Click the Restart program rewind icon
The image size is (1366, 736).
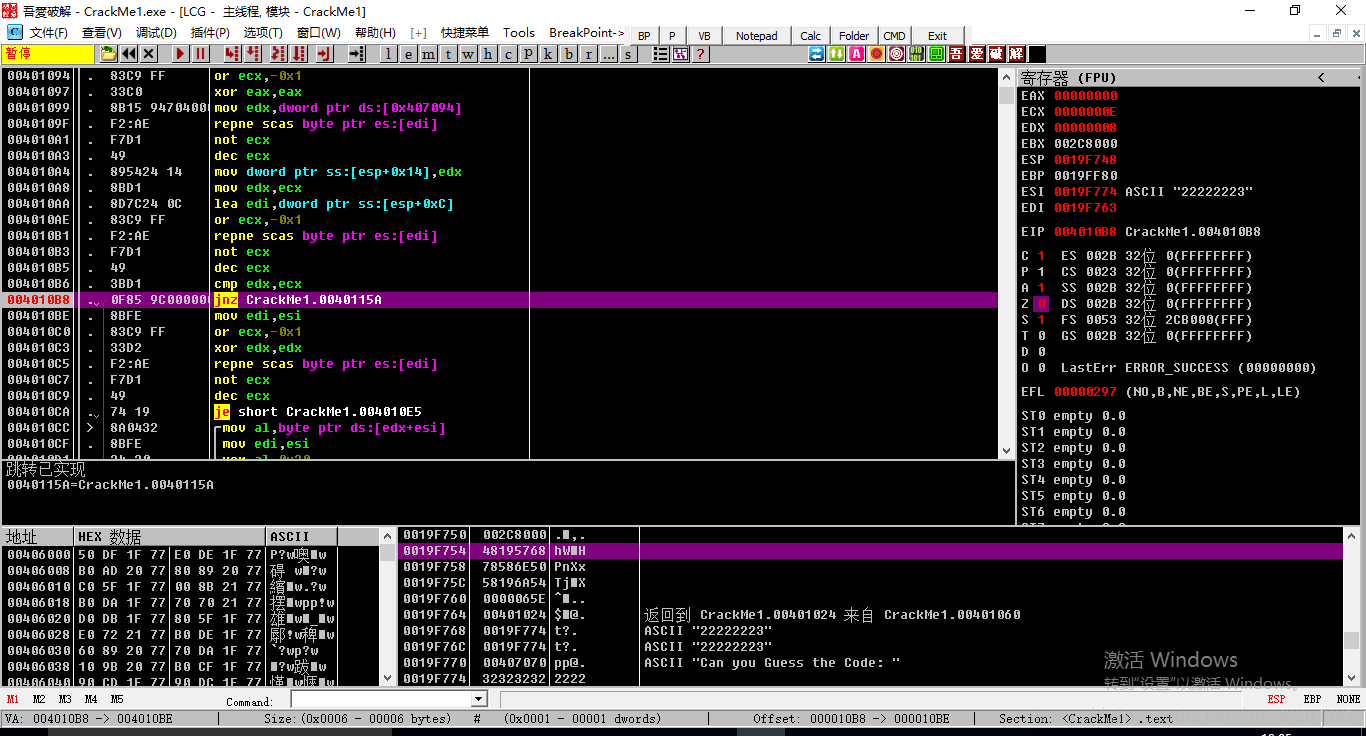(x=129, y=54)
